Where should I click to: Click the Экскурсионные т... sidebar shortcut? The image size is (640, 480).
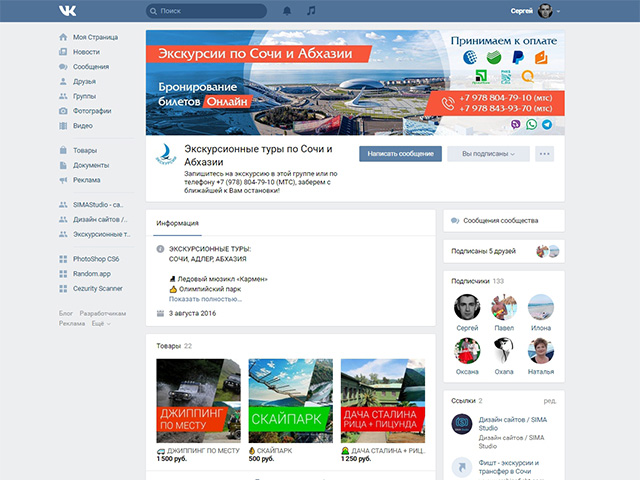pos(102,234)
